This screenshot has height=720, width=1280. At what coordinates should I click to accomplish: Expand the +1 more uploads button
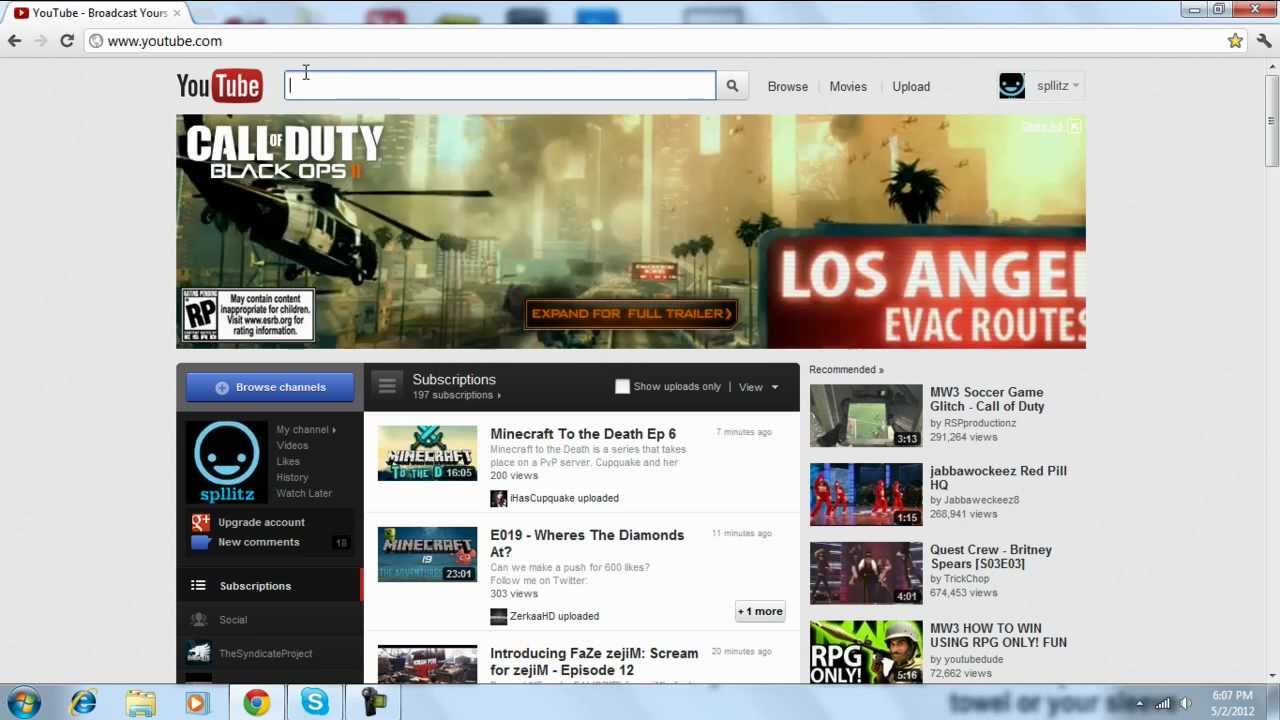[x=760, y=611]
